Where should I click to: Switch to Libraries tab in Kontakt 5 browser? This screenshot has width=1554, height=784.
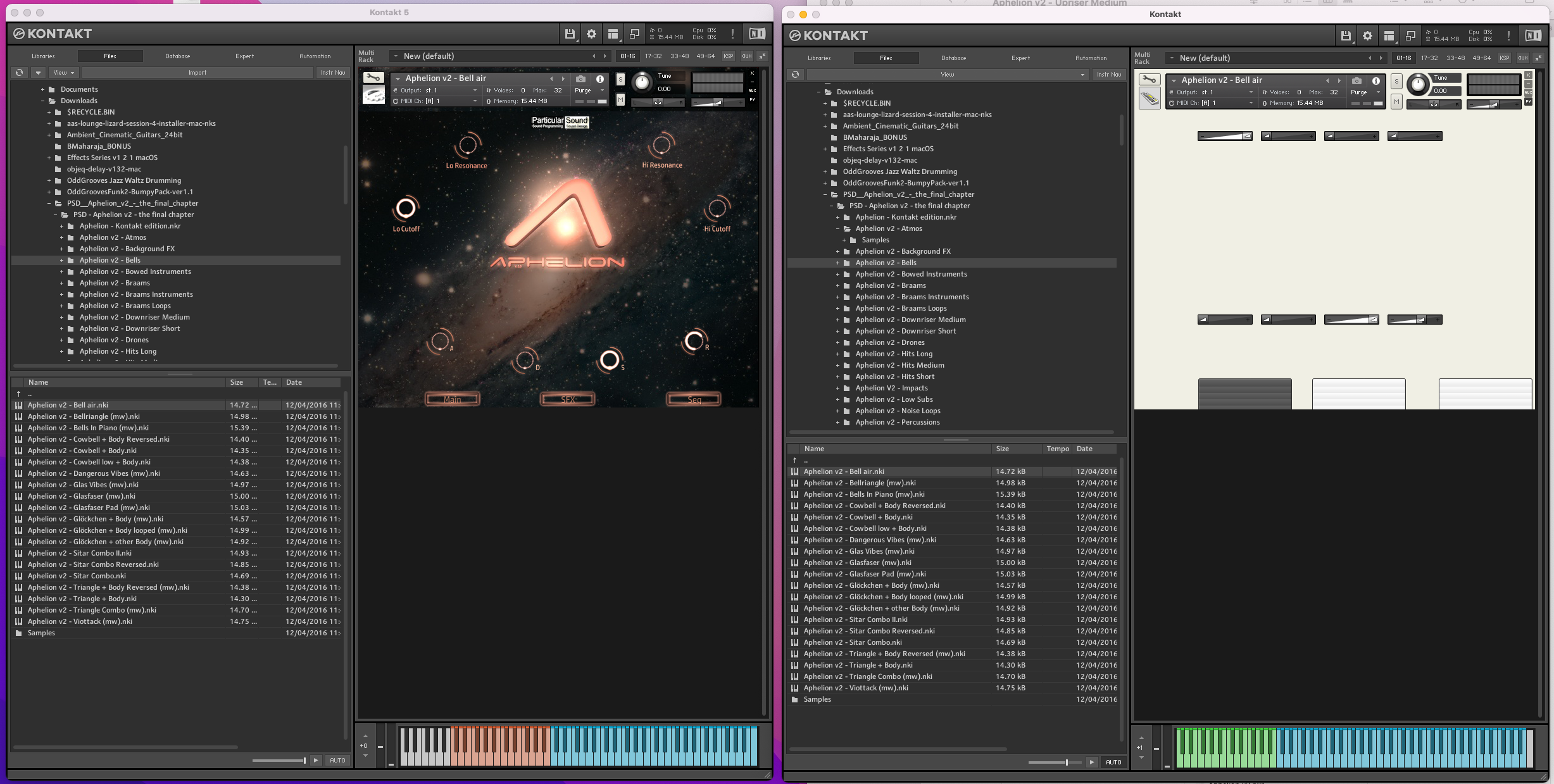coord(43,56)
